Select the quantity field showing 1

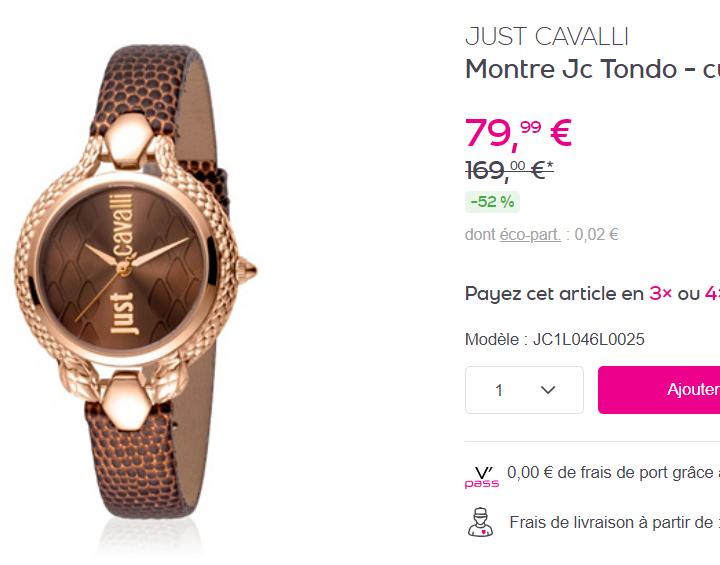coord(500,390)
